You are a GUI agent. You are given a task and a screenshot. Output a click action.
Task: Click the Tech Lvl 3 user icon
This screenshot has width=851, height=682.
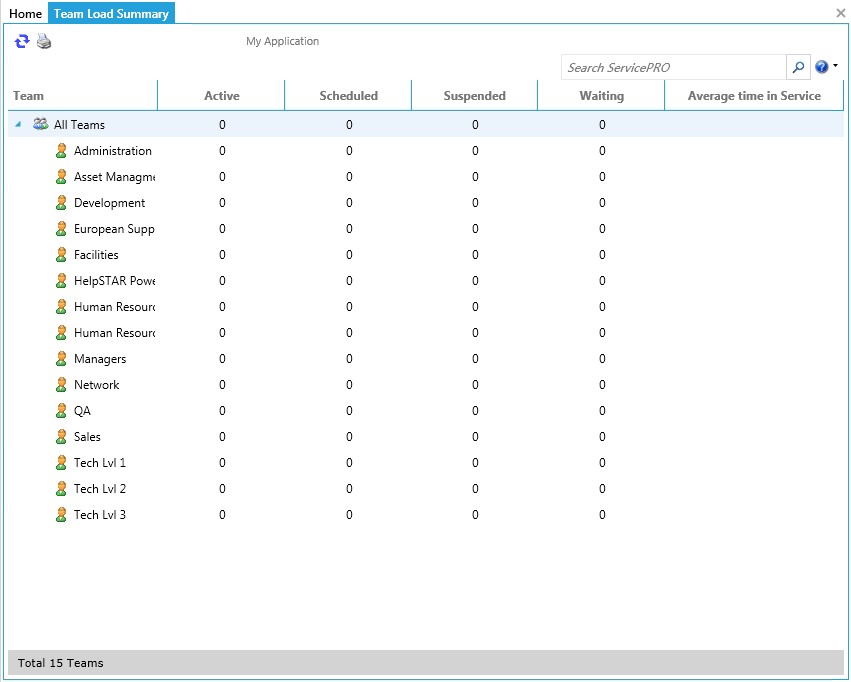61,515
